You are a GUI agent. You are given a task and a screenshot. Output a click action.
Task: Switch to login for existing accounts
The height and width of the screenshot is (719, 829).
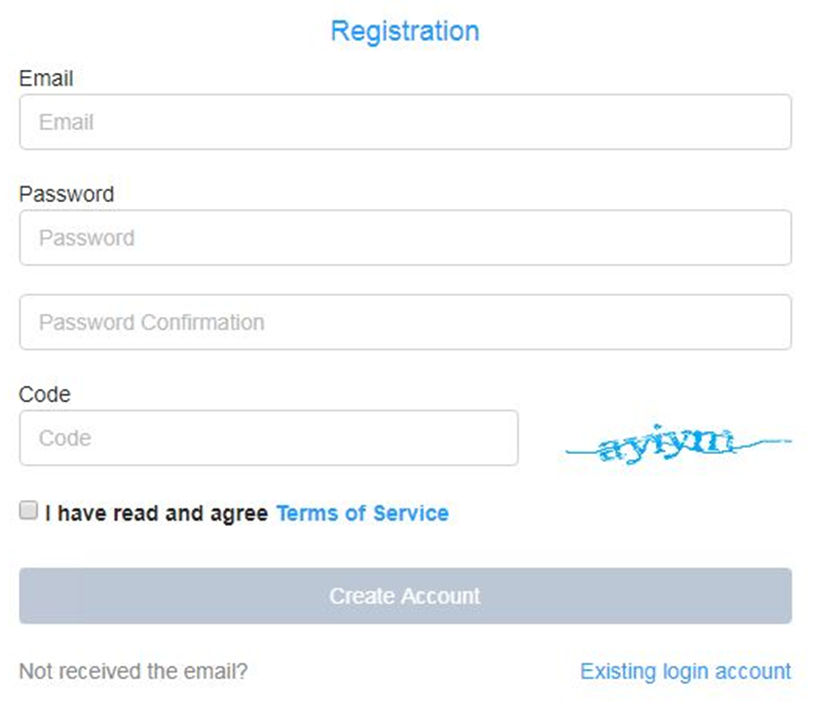tap(686, 671)
